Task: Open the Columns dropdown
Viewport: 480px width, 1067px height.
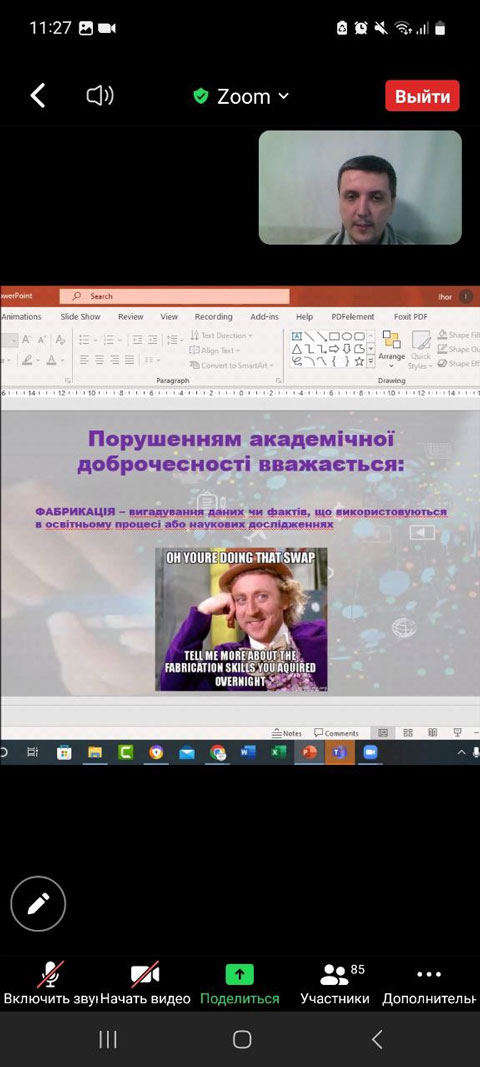Action: tap(153, 359)
